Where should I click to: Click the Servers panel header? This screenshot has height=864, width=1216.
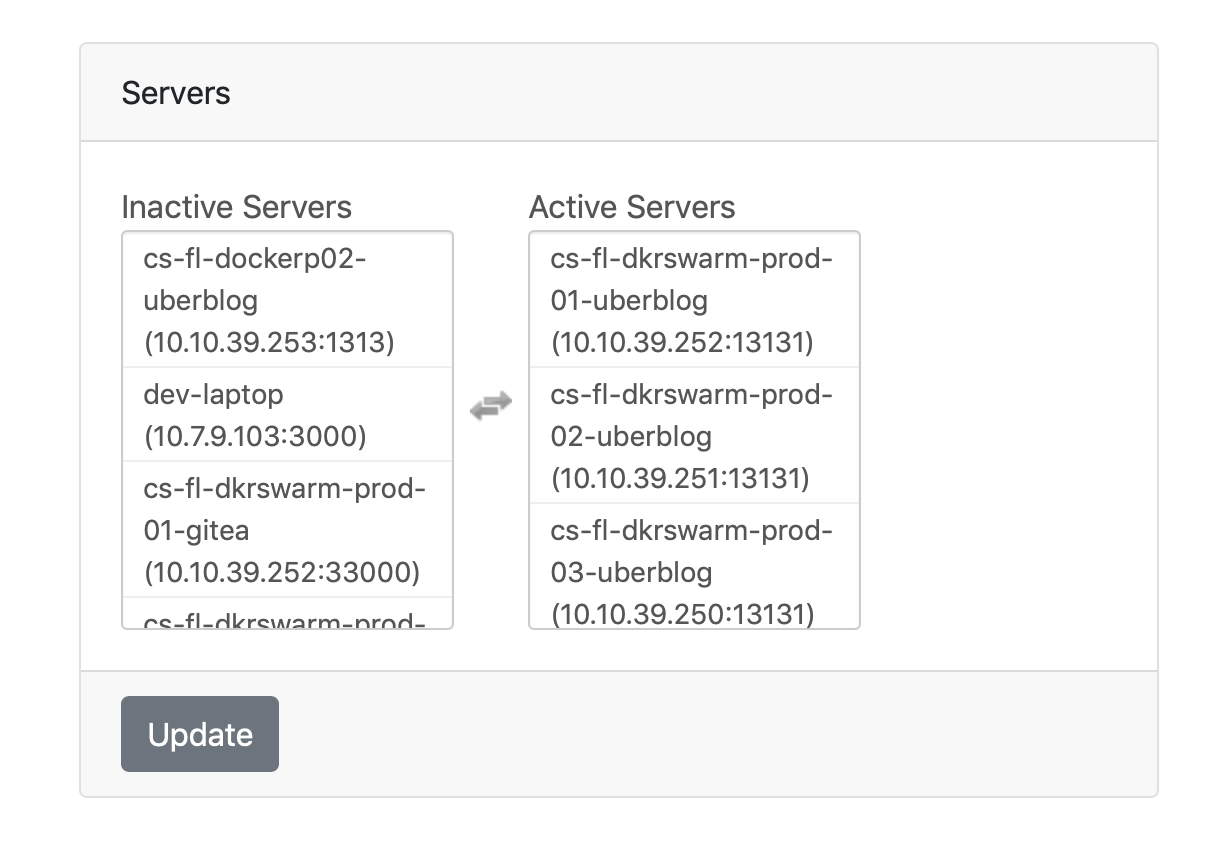tap(176, 93)
